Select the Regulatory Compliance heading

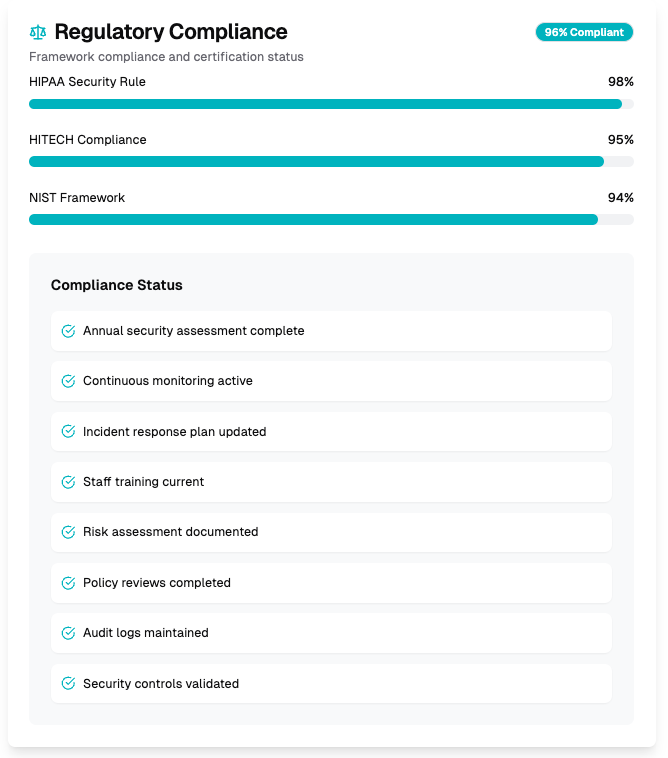coord(171,32)
